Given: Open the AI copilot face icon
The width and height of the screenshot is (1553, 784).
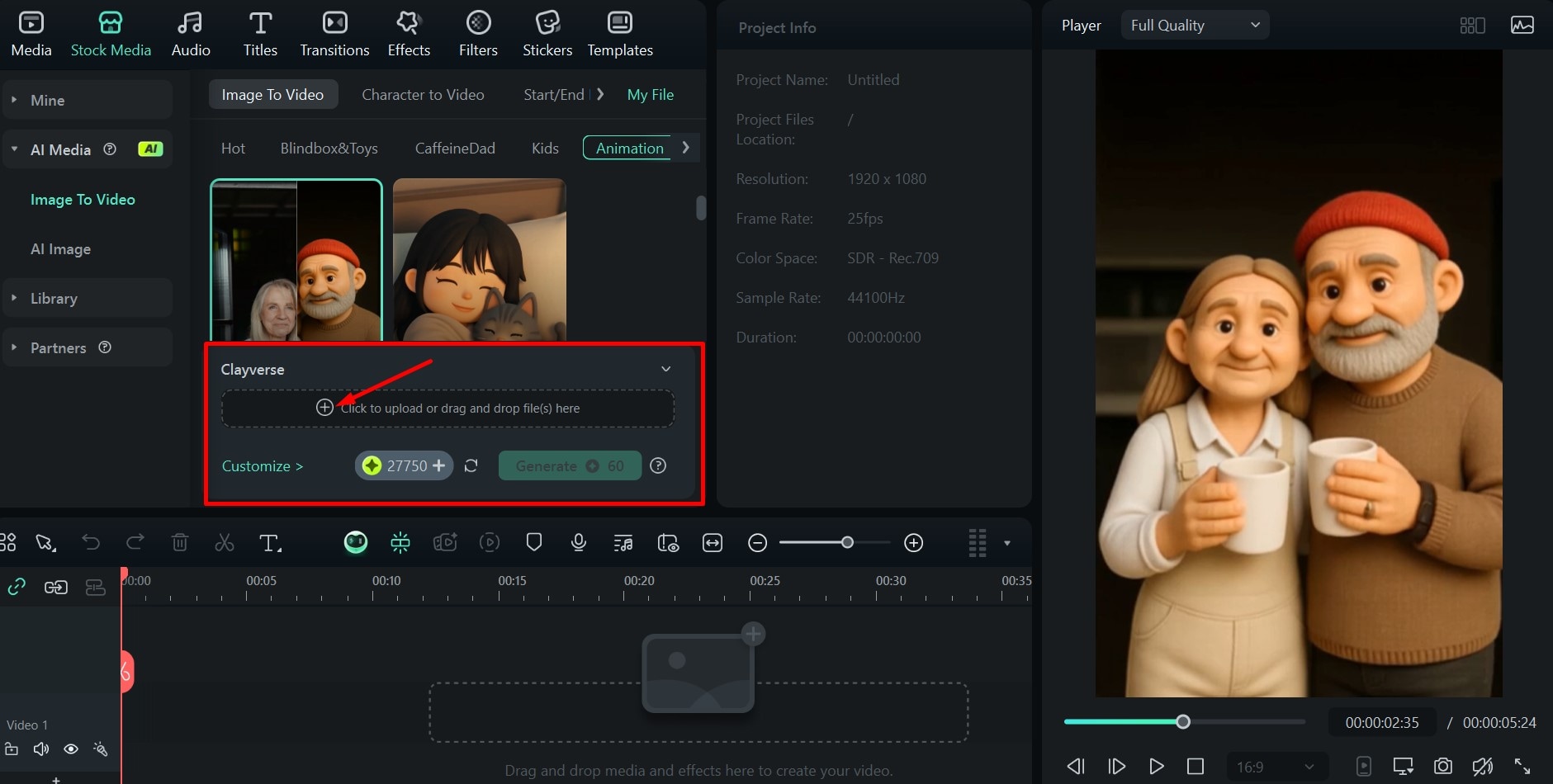Looking at the screenshot, I should [x=356, y=542].
